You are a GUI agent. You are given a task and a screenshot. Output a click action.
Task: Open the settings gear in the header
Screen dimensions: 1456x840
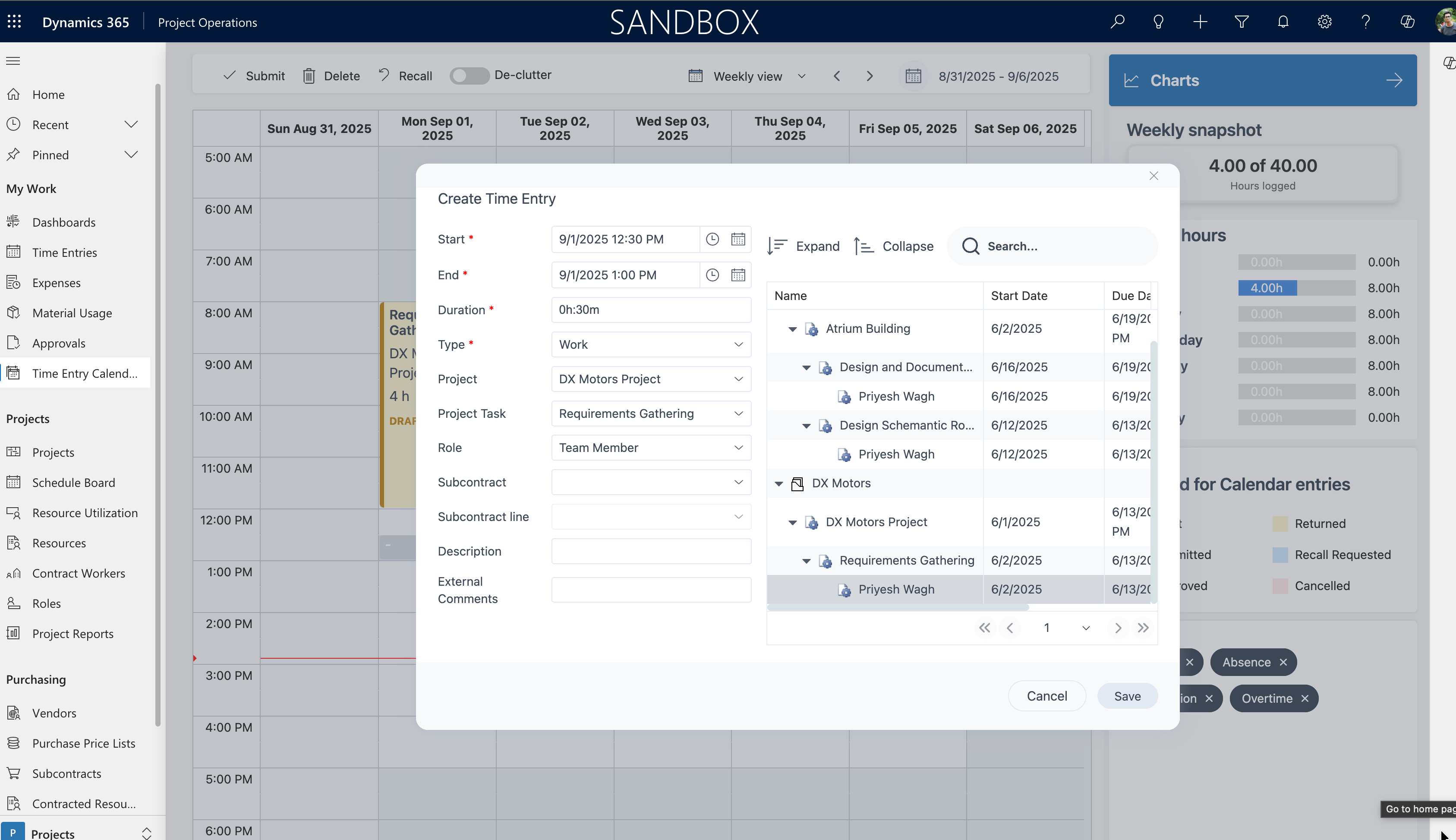(1324, 21)
